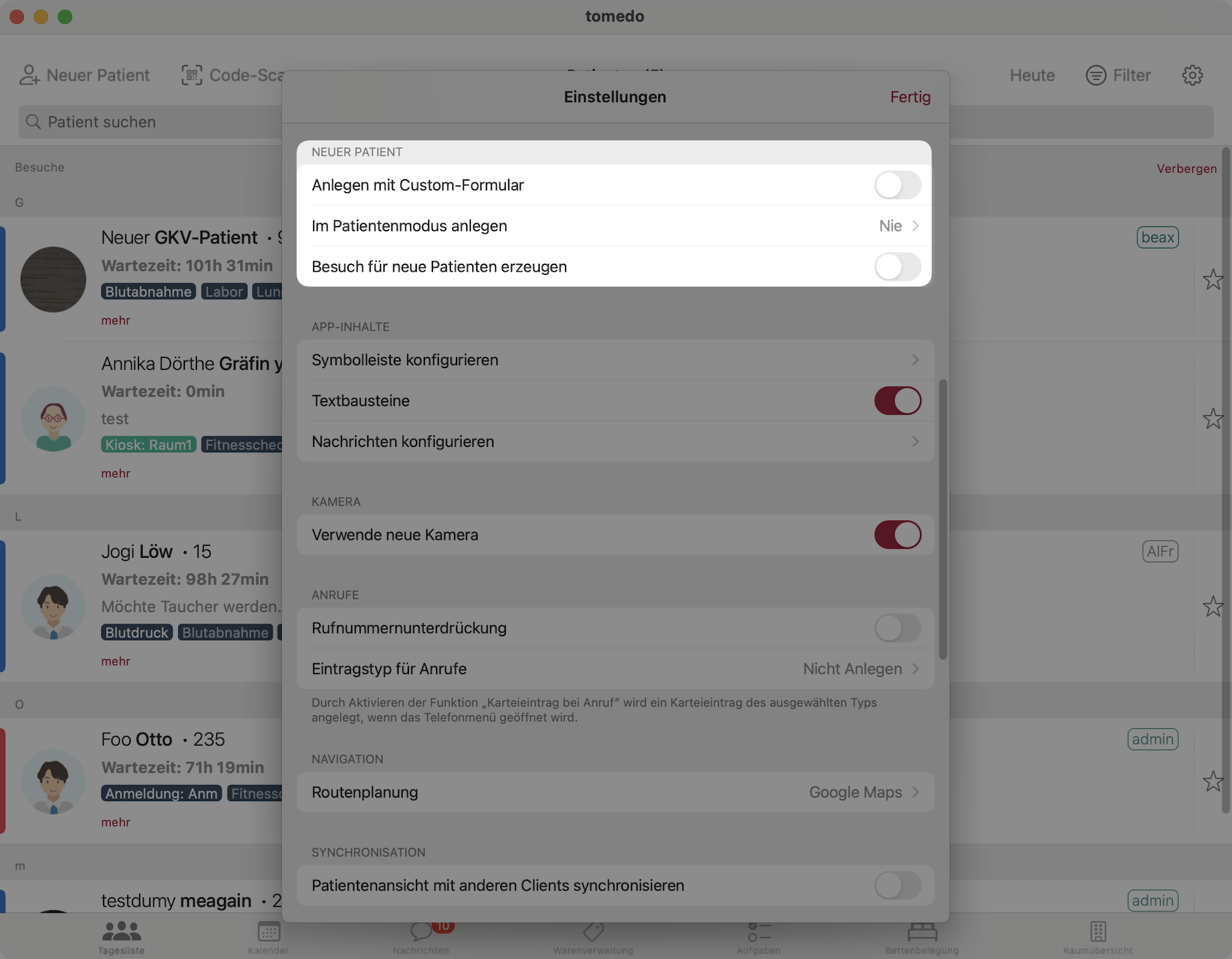Click the Anmeldung: Anm tag
This screenshot has height=959, width=1232.
coord(161,793)
